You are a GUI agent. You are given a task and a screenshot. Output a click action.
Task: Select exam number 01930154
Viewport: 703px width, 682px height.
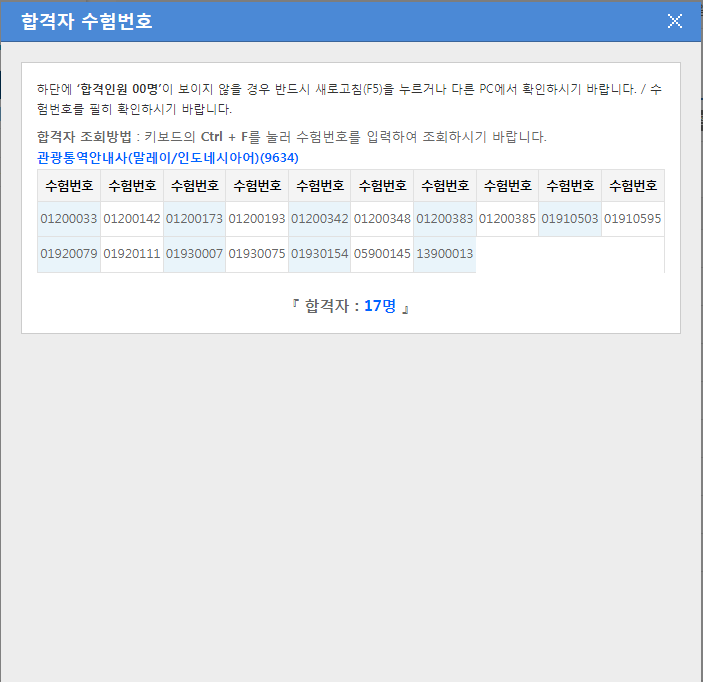tap(320, 254)
